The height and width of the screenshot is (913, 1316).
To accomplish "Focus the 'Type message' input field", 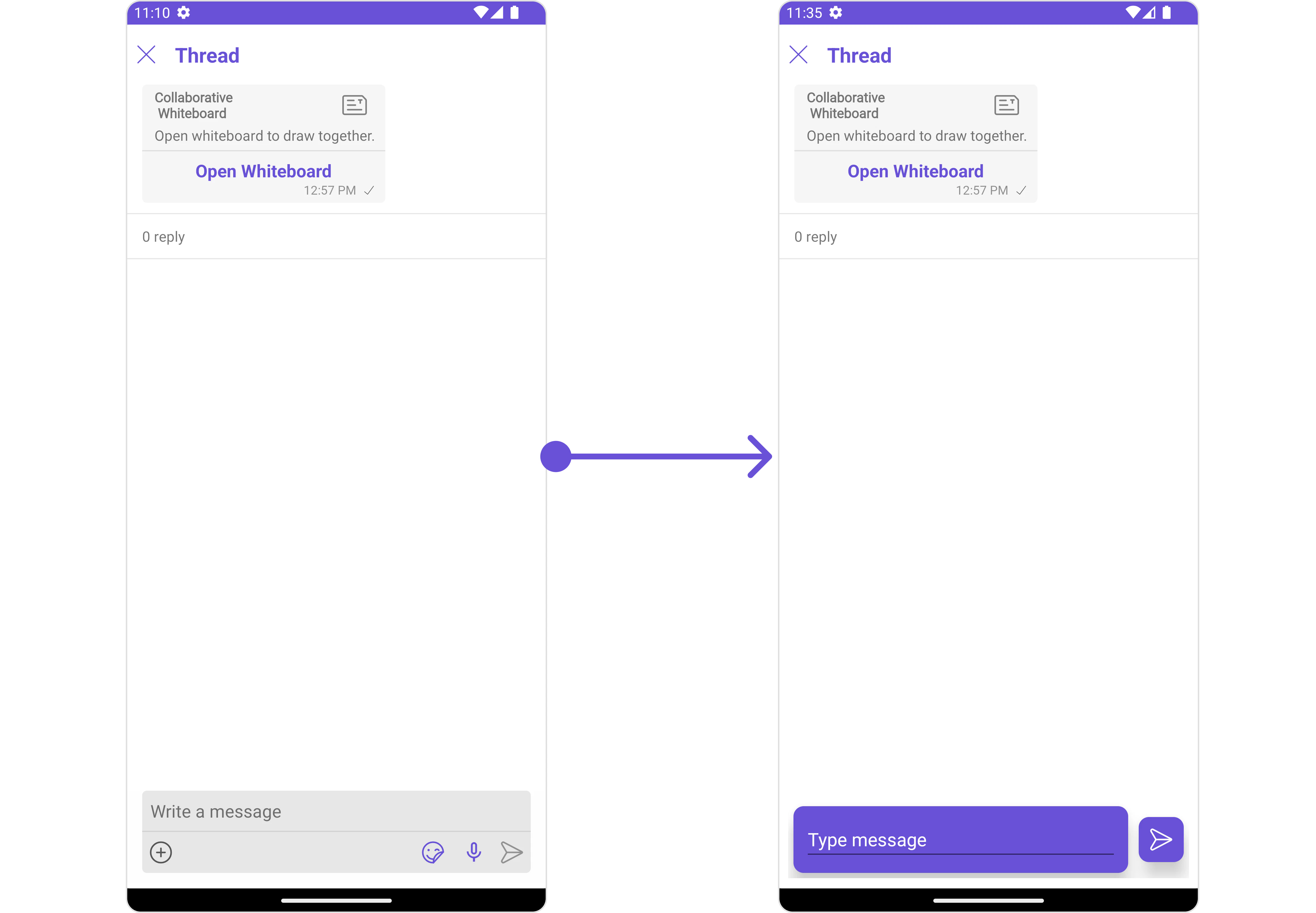I will click(960, 840).
